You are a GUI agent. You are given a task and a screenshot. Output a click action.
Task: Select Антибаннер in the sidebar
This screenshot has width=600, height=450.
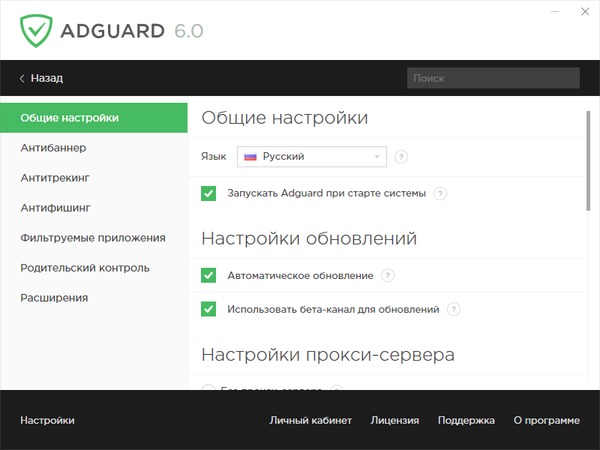[x=53, y=148]
